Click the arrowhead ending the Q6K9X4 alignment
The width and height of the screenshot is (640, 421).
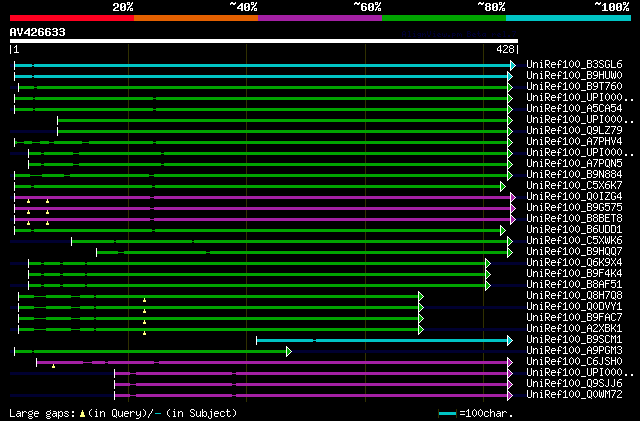tap(488, 263)
